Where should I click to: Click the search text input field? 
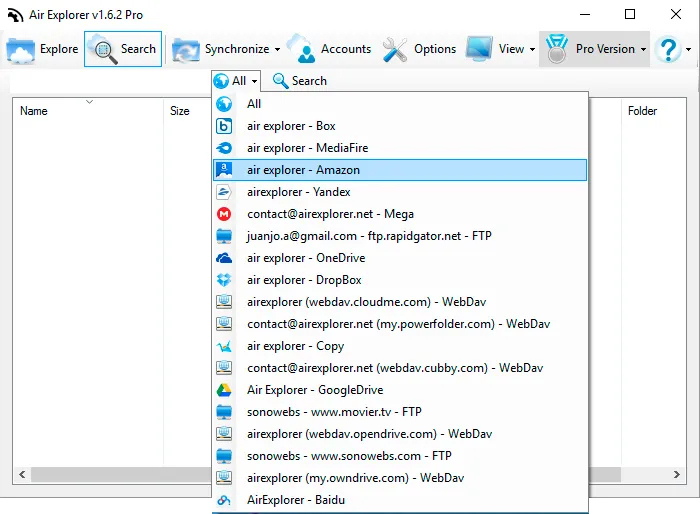[111, 81]
